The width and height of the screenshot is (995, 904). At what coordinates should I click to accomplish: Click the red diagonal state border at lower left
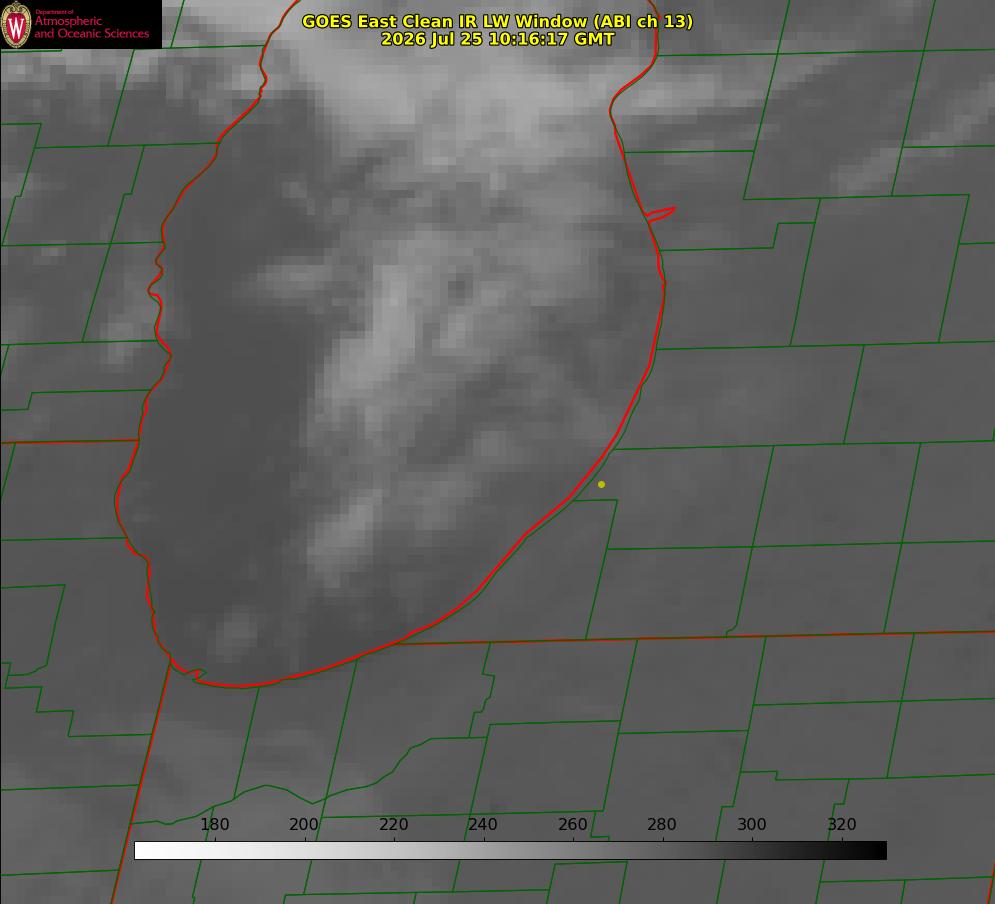pyautogui.click(x=143, y=780)
